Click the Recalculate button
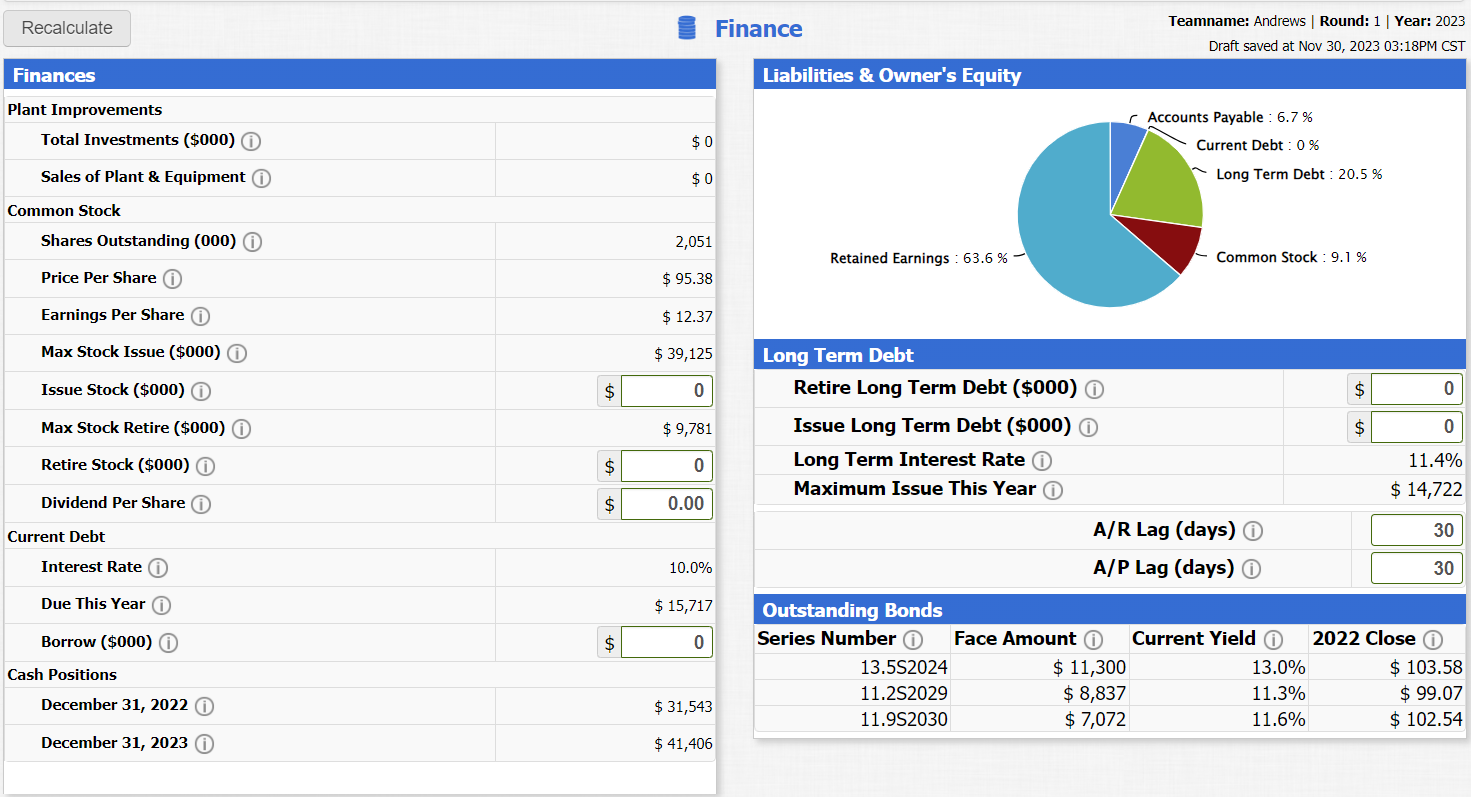 (67, 28)
